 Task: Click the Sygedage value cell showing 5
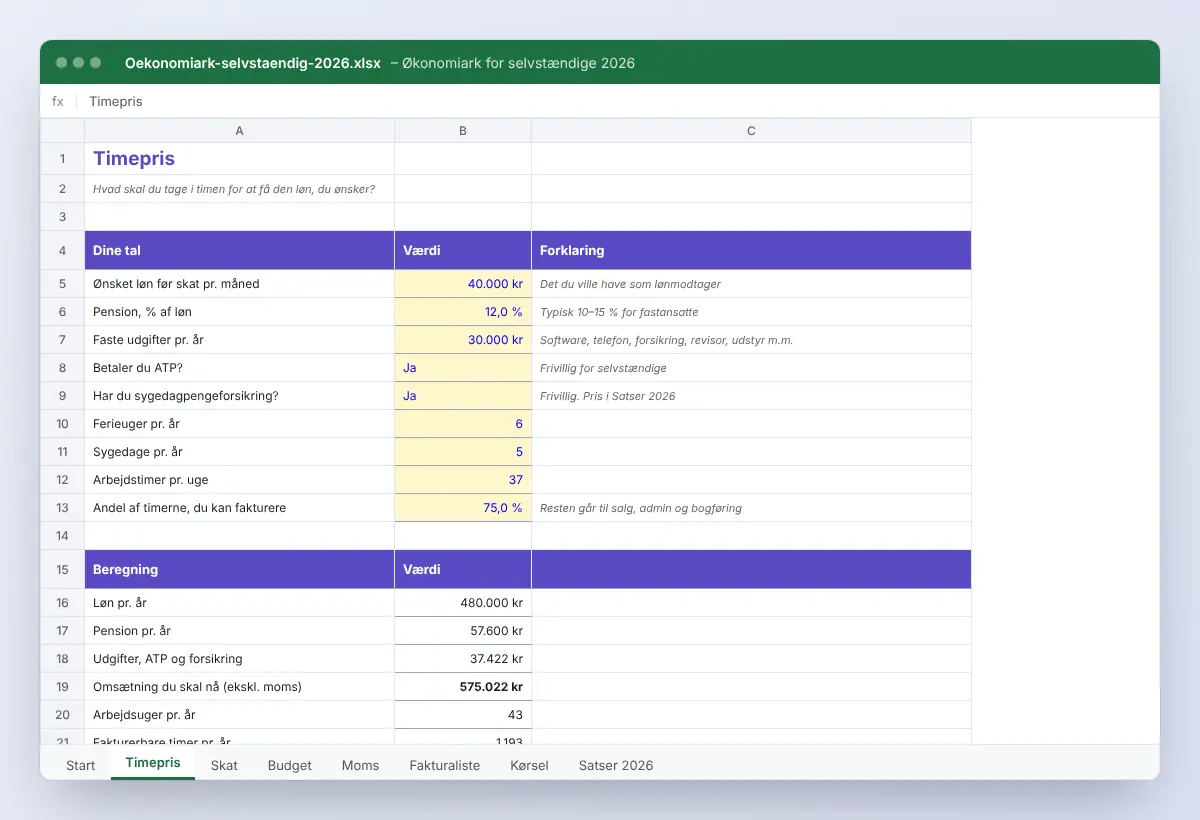coord(463,452)
